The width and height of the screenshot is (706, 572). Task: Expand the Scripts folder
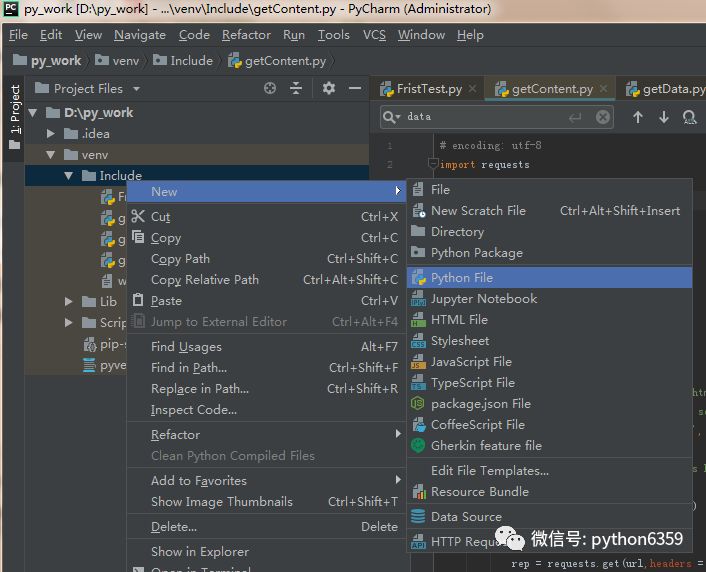(68, 322)
